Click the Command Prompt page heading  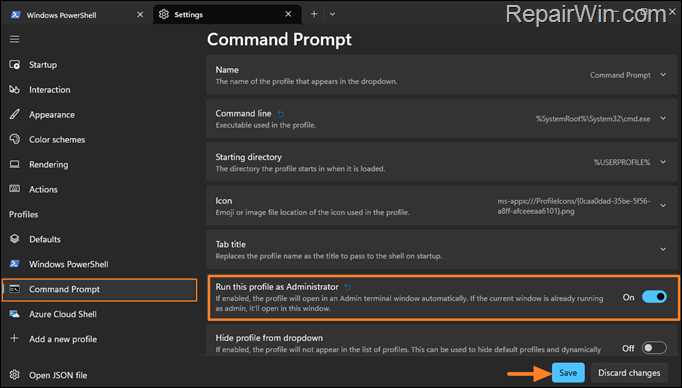coord(279,40)
